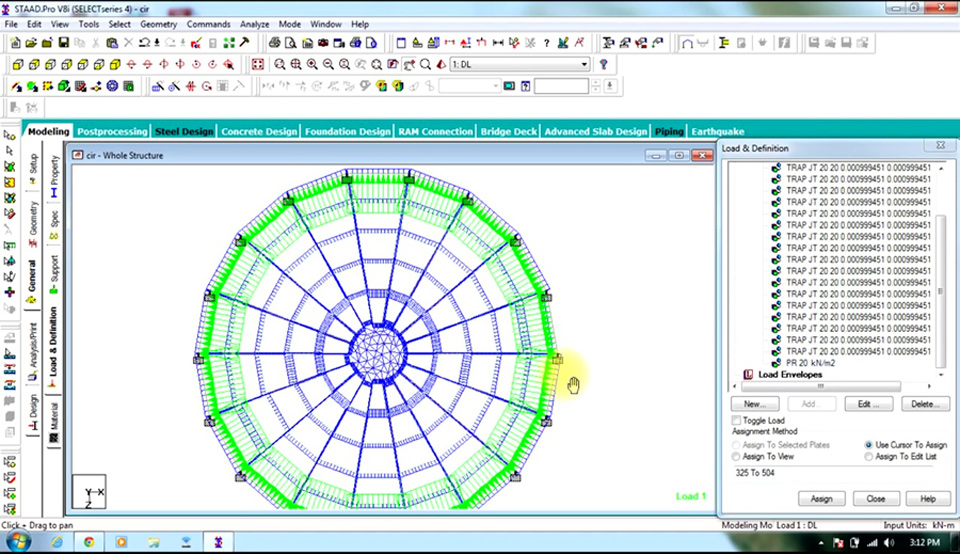Choose the Assign To Edit List option
The height and width of the screenshot is (554, 960).
pyautogui.click(x=867, y=456)
